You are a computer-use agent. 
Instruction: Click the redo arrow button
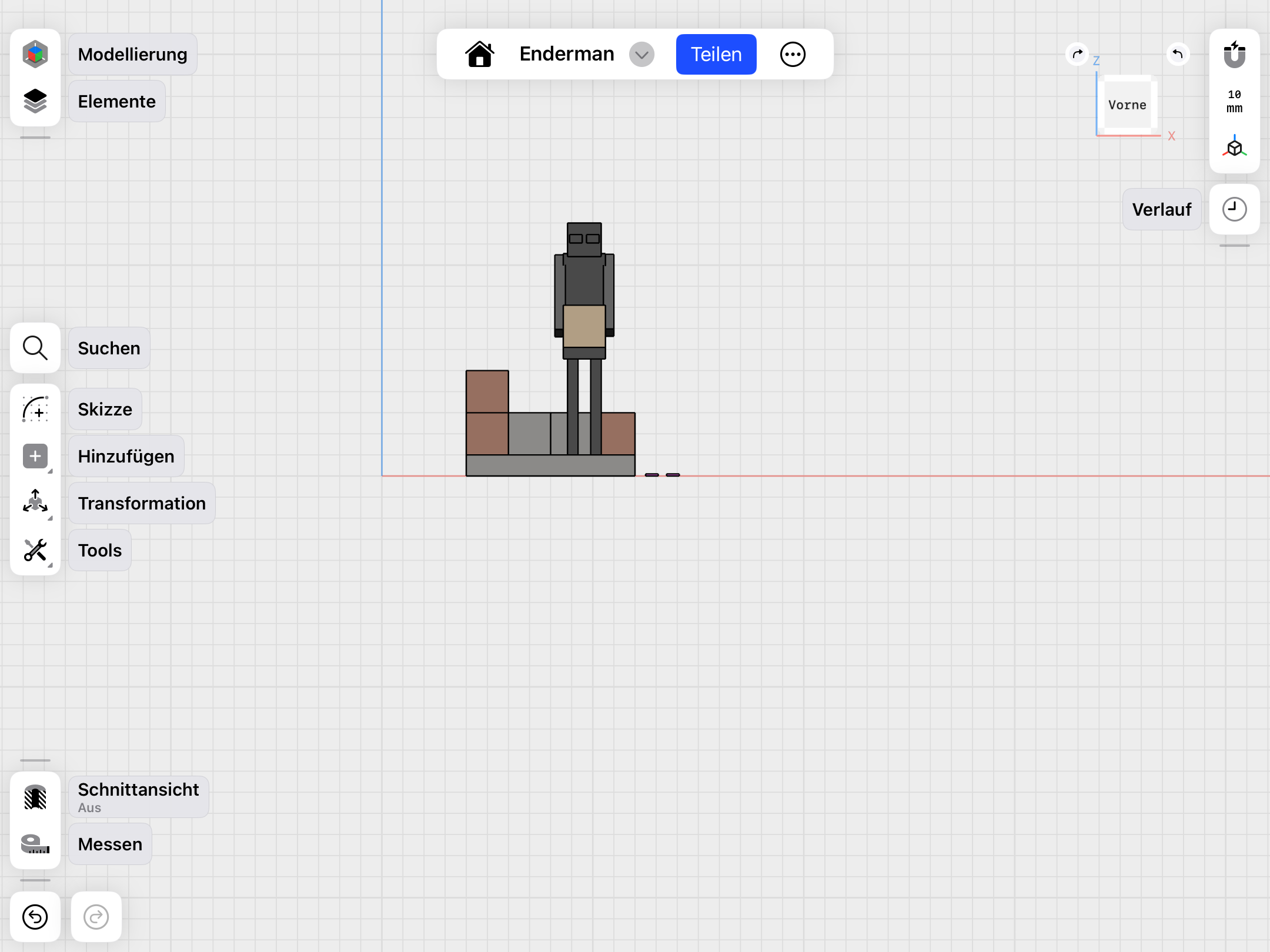[96, 917]
